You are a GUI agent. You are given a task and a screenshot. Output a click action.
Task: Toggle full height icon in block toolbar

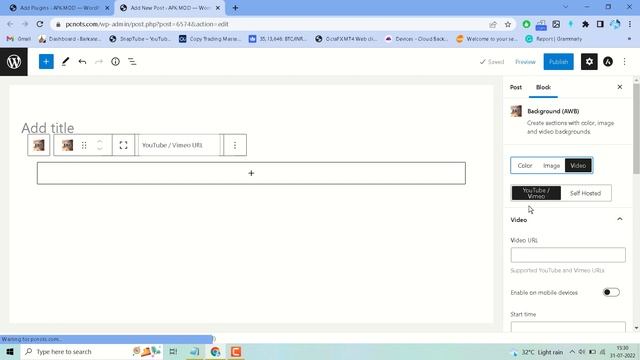(x=123, y=145)
